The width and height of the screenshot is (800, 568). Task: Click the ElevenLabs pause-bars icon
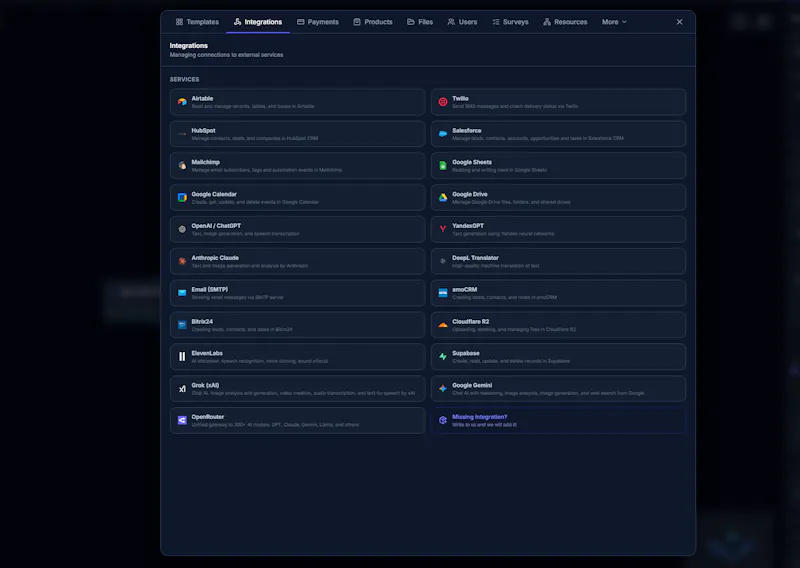[x=182, y=357]
